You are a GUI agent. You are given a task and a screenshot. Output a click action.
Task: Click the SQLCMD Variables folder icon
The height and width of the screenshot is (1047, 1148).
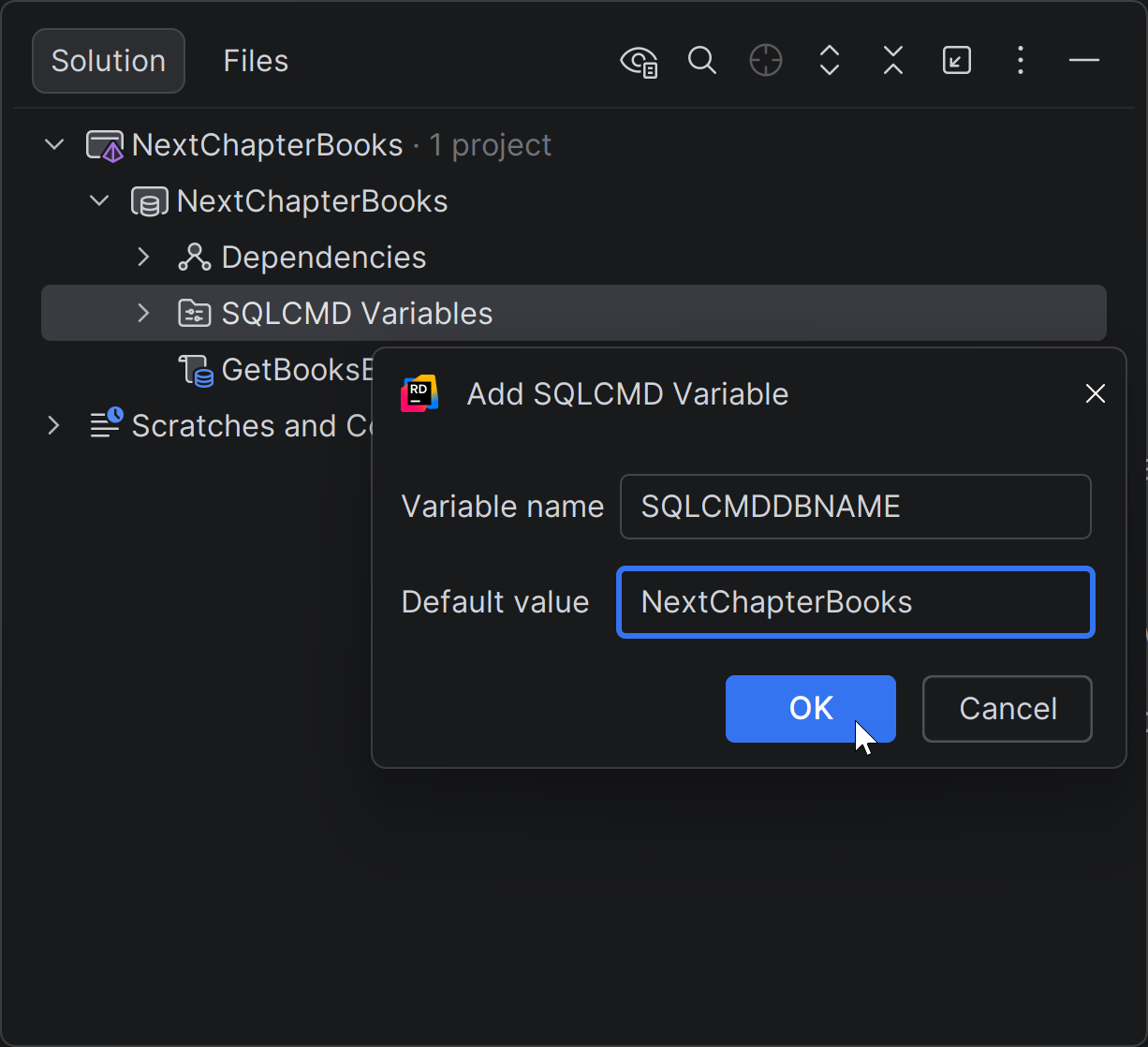tap(194, 313)
